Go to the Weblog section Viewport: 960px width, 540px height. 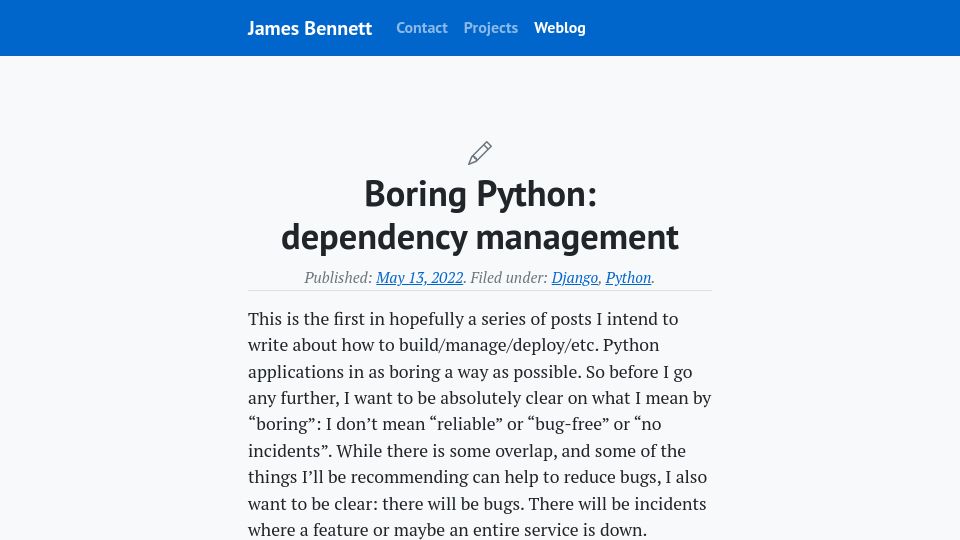[x=560, y=28]
